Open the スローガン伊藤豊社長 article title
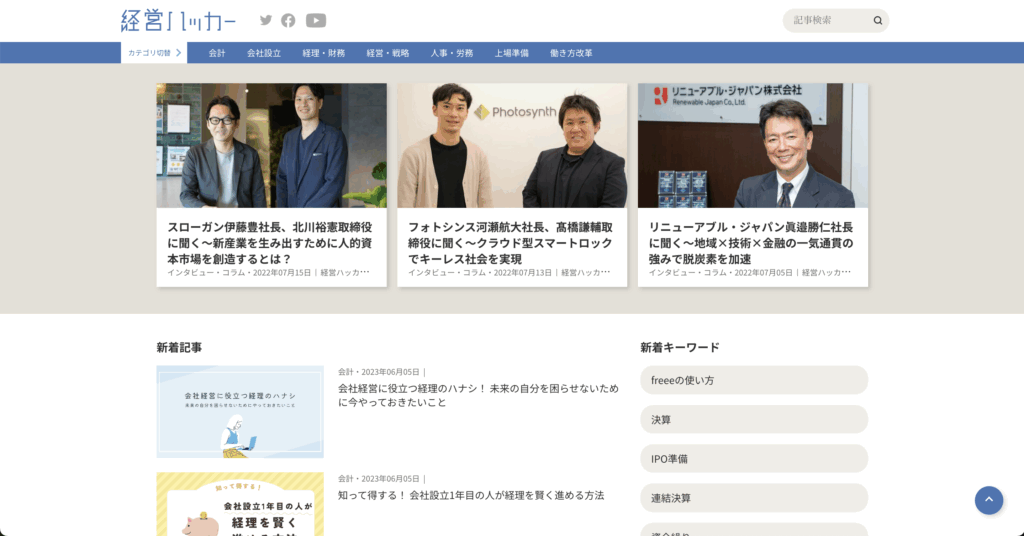 tap(270, 243)
